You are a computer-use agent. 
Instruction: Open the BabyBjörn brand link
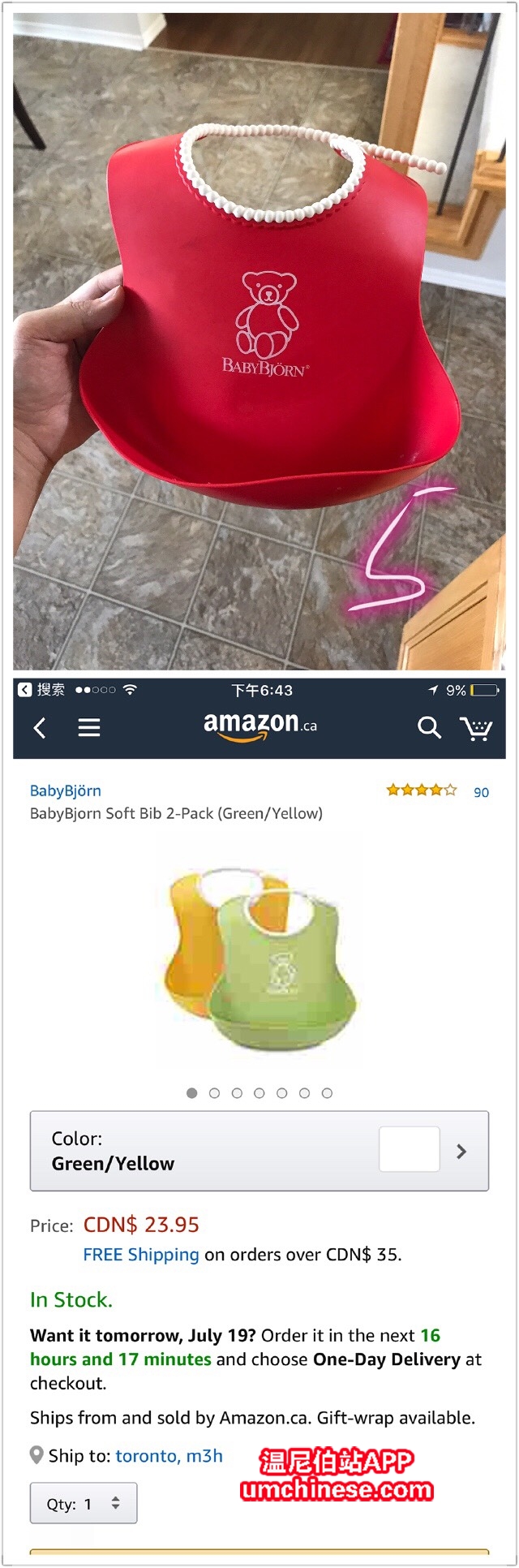click(x=66, y=790)
